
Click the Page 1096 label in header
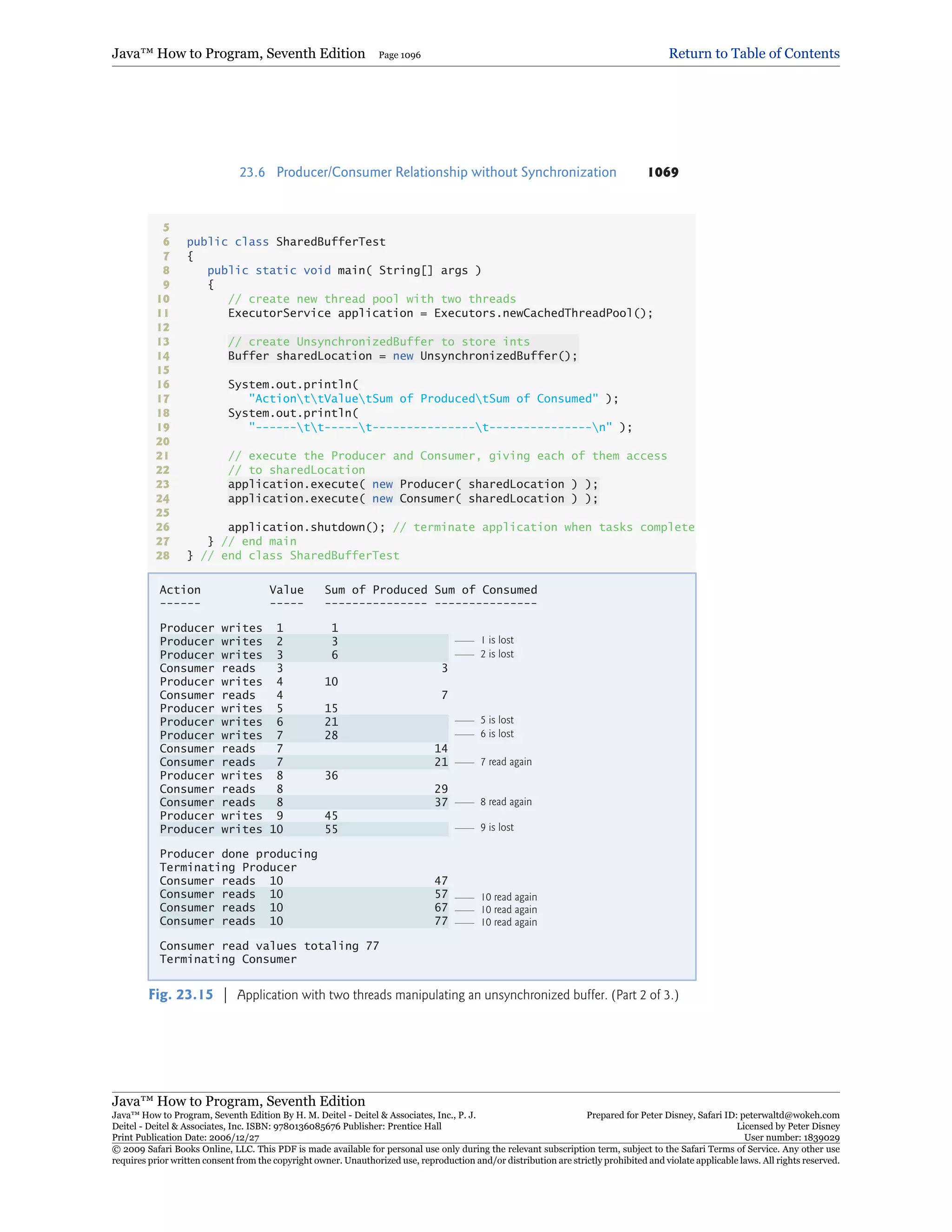pos(399,55)
